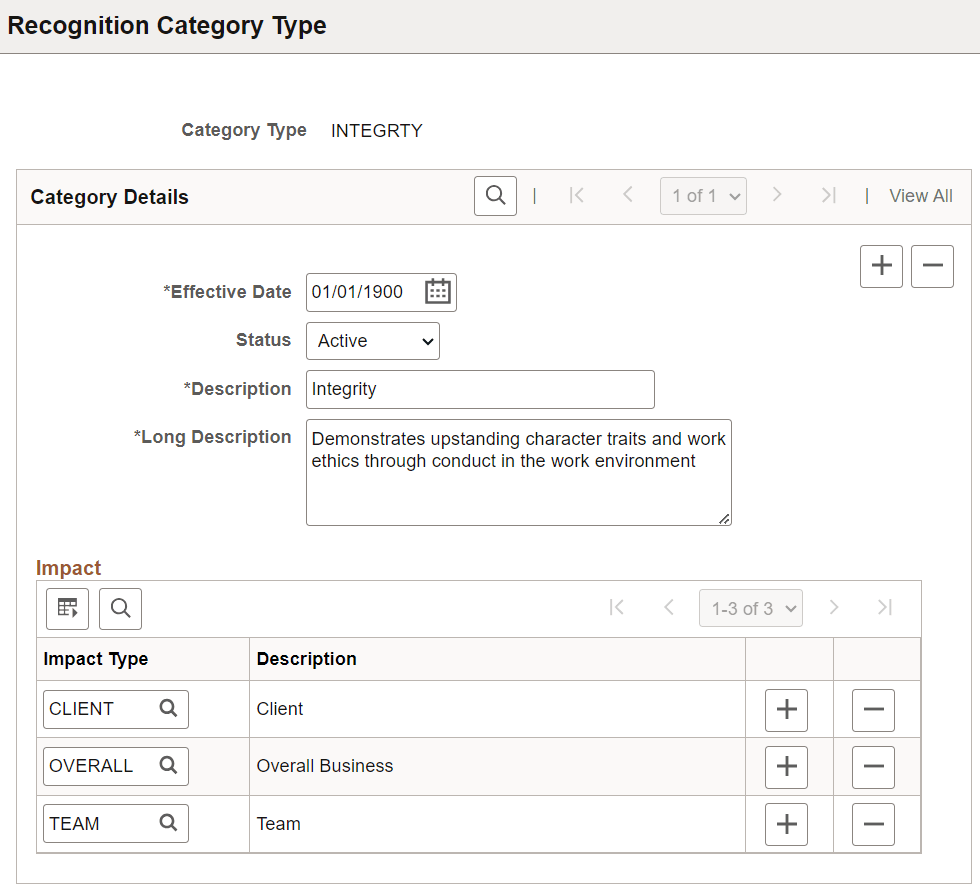Open the Find dialog in Category Details header
This screenshot has width=980, height=891.
point(495,195)
